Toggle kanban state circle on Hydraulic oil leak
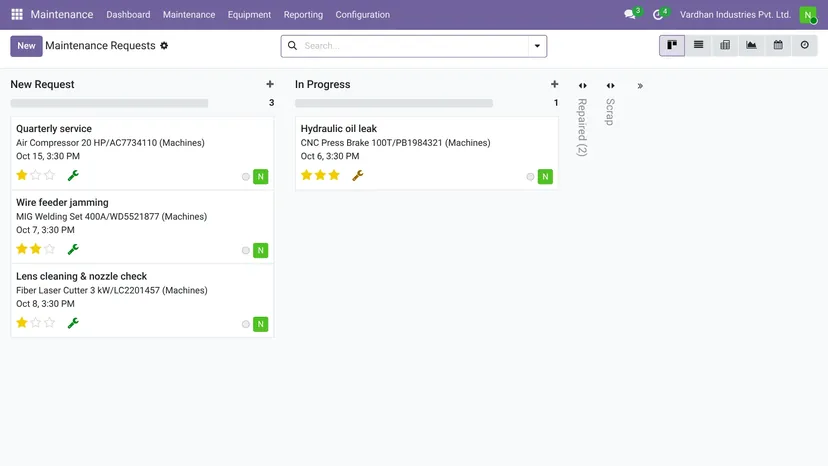Image resolution: width=828 pixels, height=466 pixels. pyautogui.click(x=530, y=177)
